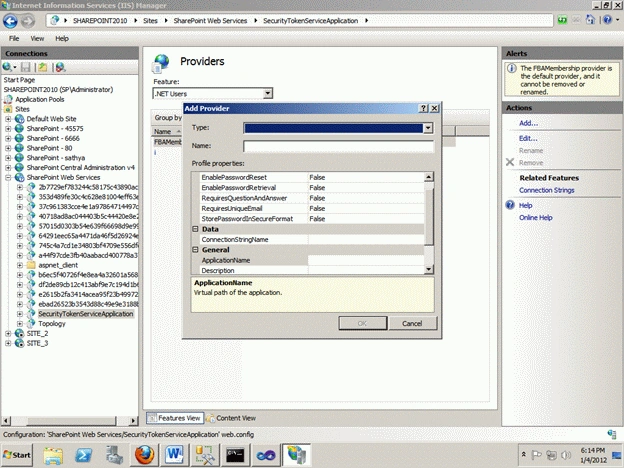Click the provider Name input field
624x468 pixels.
point(338,146)
